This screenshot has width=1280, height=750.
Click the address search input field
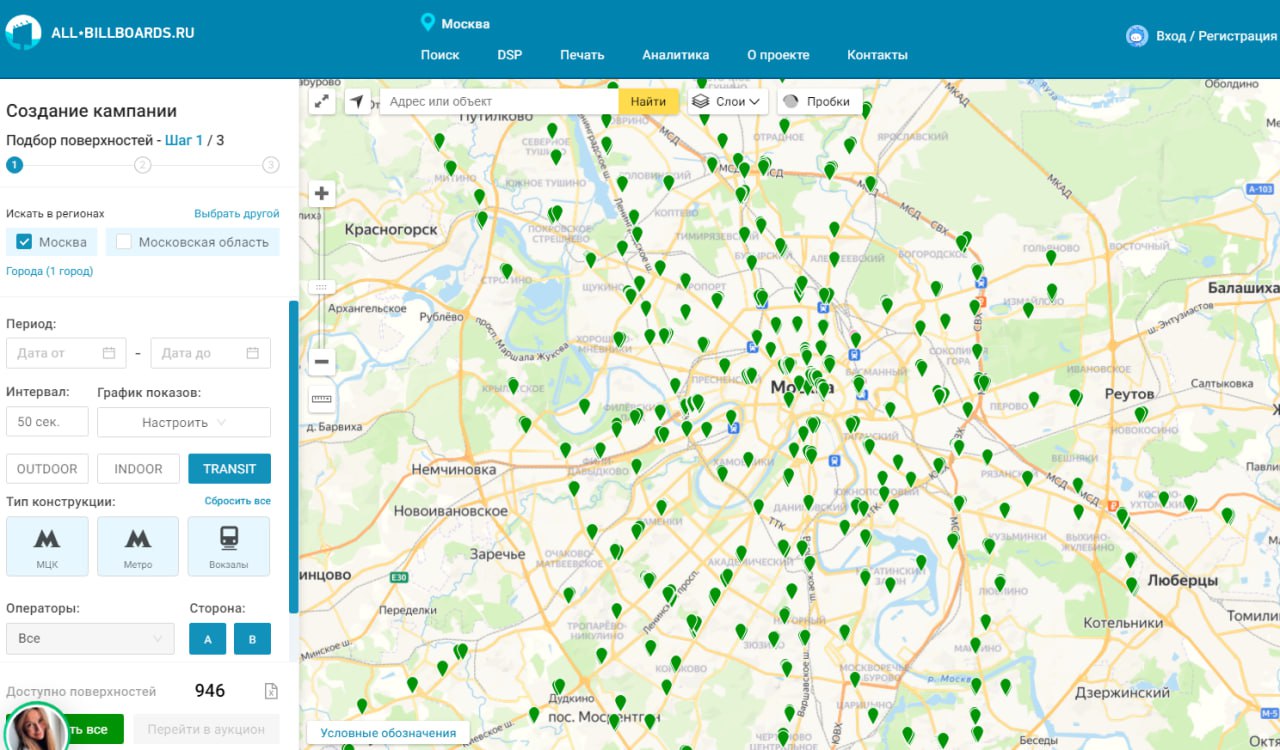tap(498, 101)
